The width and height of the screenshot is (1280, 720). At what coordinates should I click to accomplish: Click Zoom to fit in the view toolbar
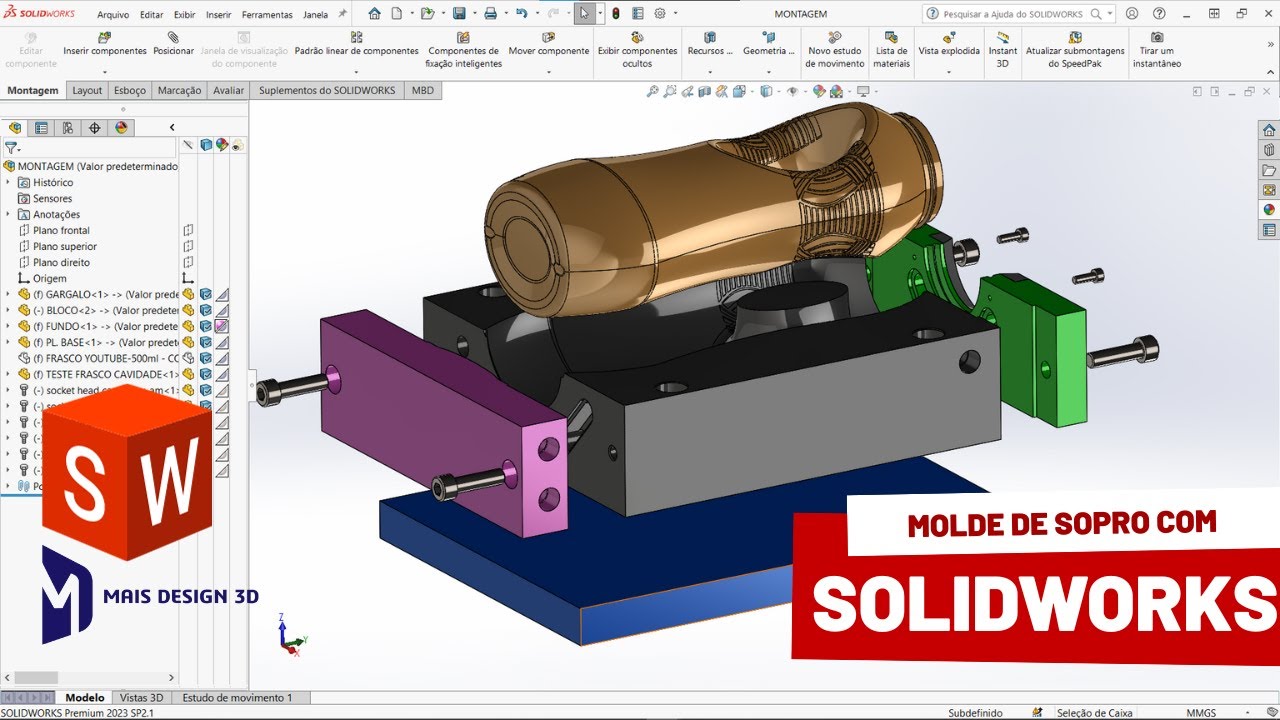pos(653,91)
